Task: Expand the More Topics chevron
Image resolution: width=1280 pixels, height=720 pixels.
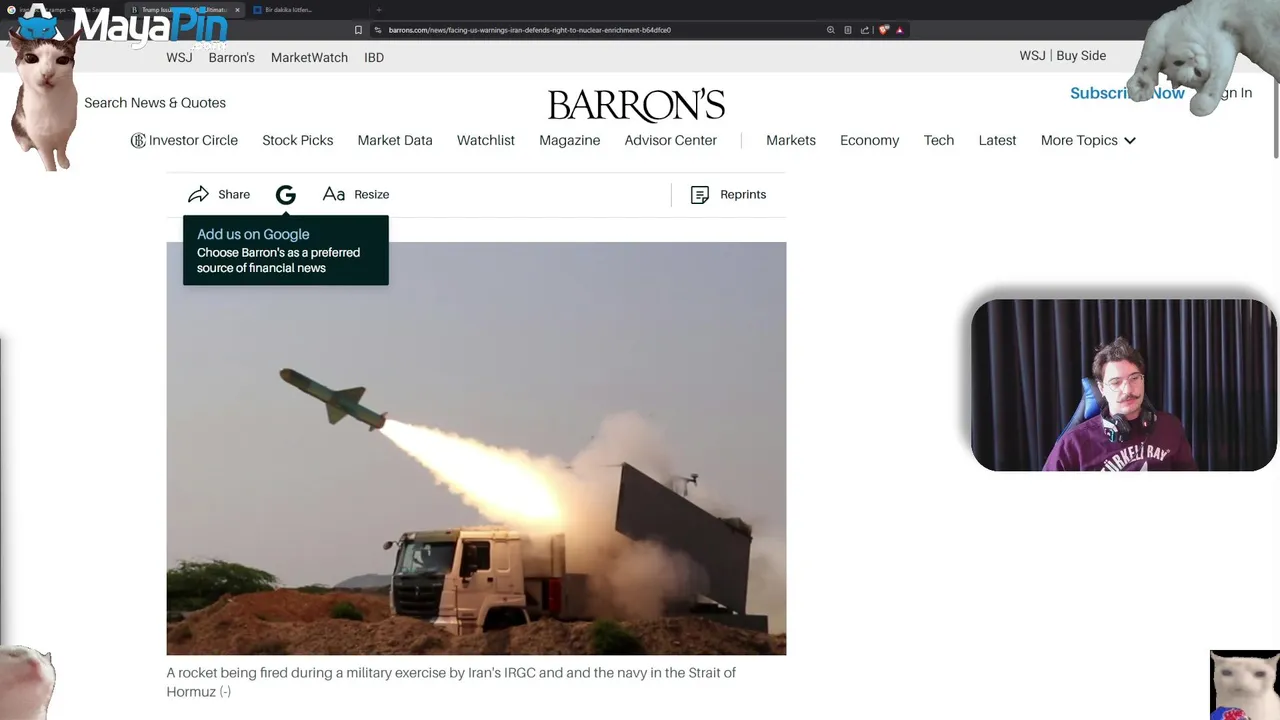Action: (x=1130, y=141)
